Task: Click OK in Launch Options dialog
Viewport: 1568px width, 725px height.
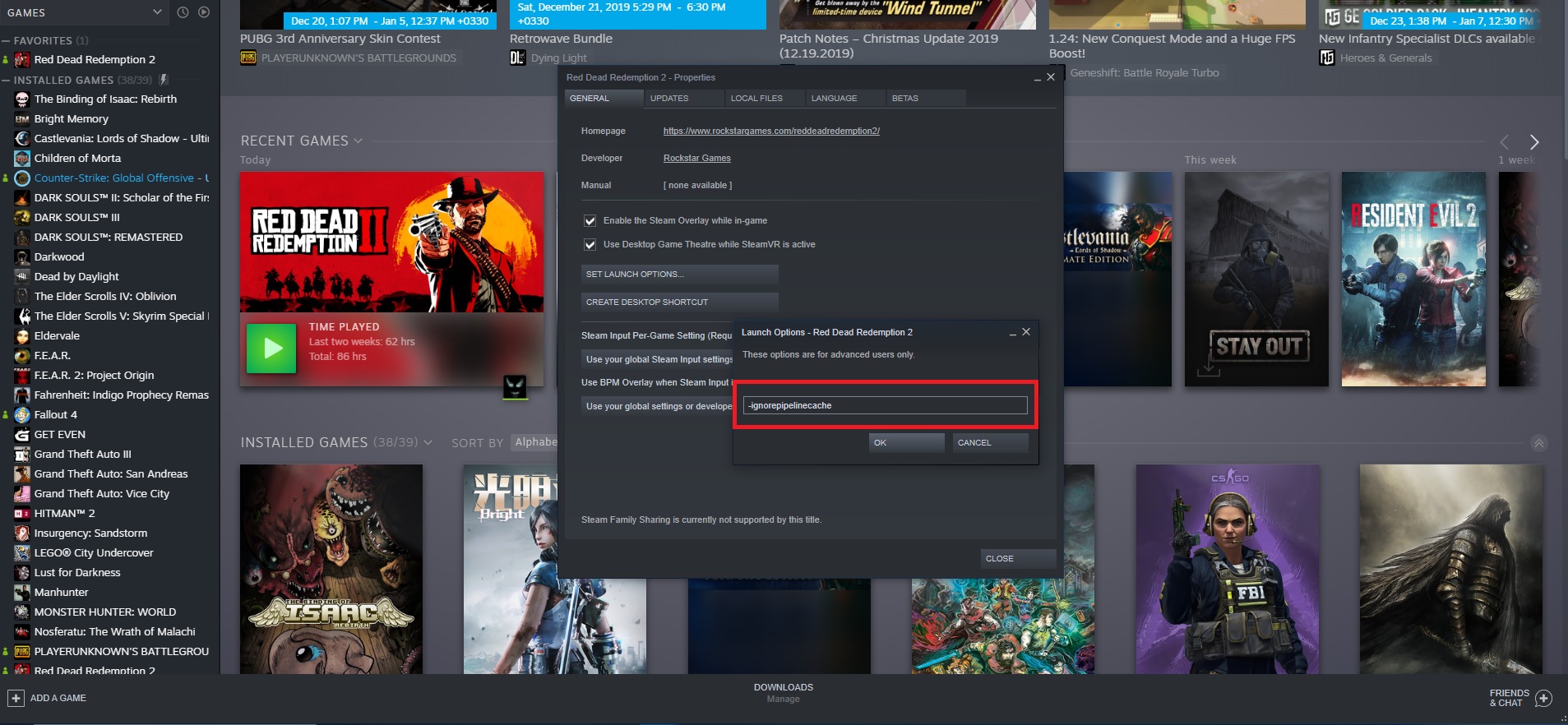Action: (x=907, y=442)
